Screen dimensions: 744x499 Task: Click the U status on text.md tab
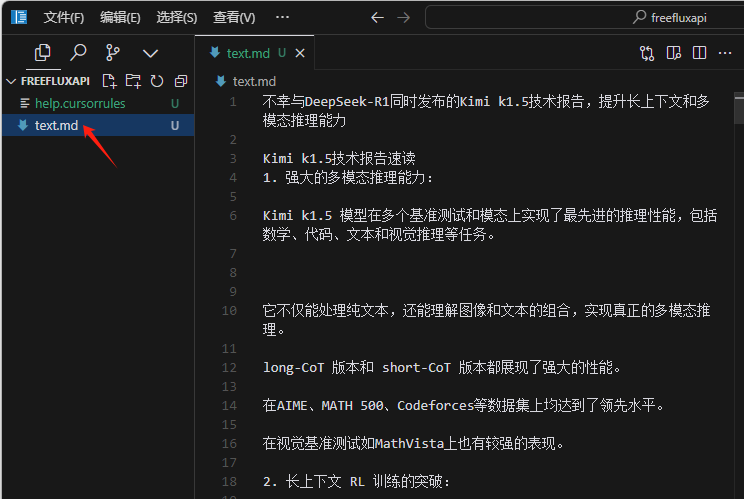click(282, 53)
